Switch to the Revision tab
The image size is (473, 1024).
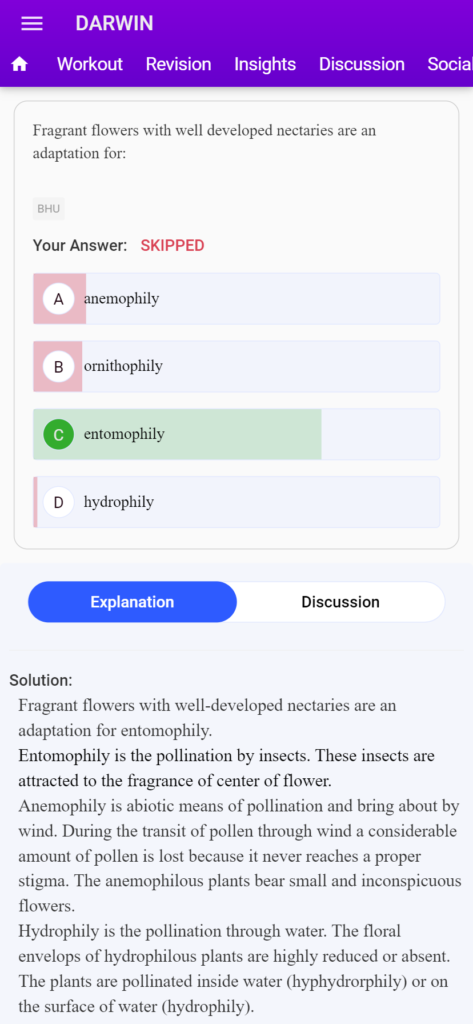coord(178,64)
